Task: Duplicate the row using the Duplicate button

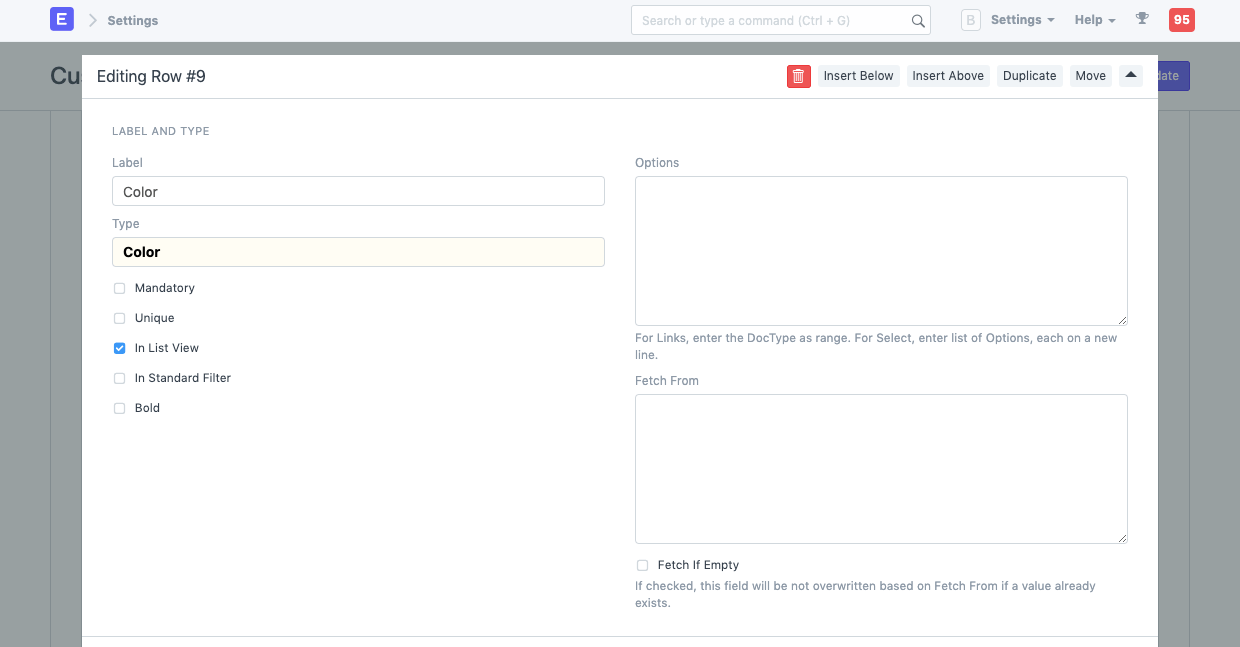Action: (1029, 75)
